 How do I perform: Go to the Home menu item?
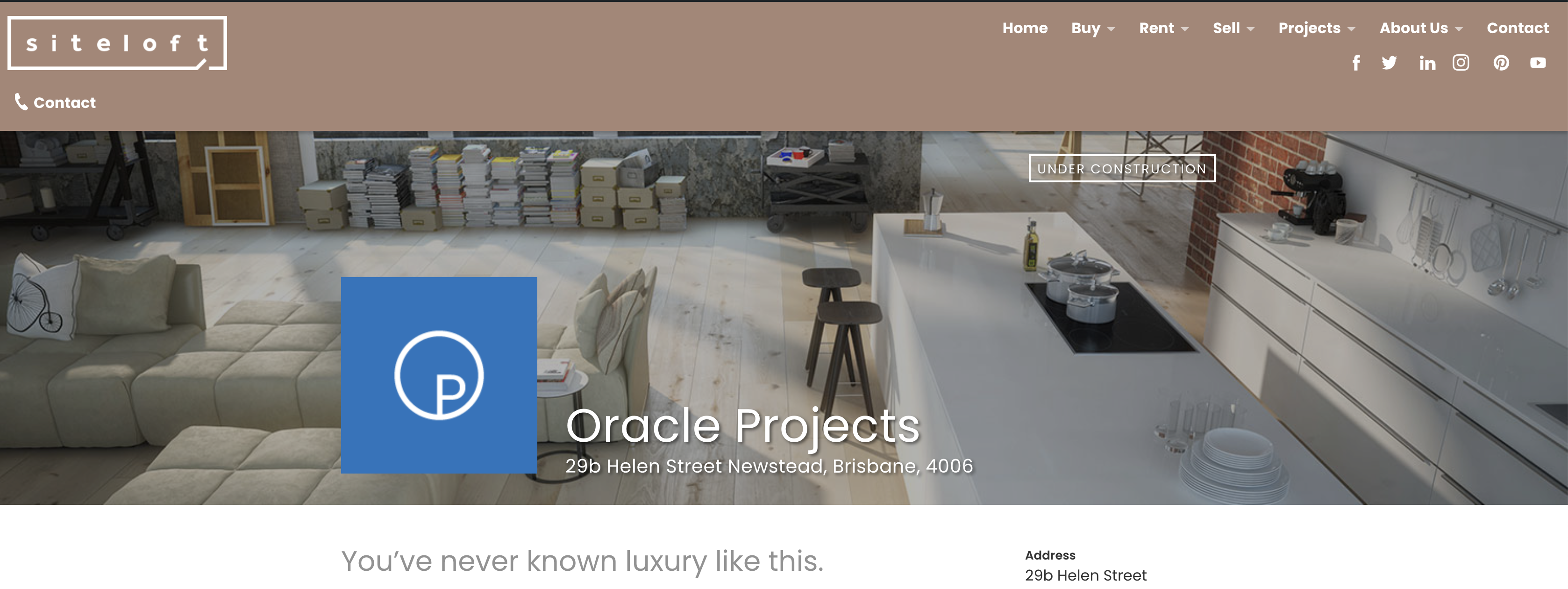(x=1025, y=28)
